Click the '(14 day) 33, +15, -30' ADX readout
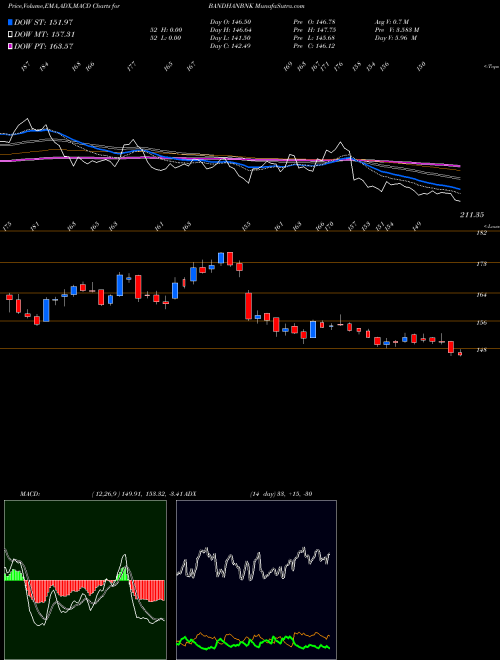500x660 pixels. 281,494
